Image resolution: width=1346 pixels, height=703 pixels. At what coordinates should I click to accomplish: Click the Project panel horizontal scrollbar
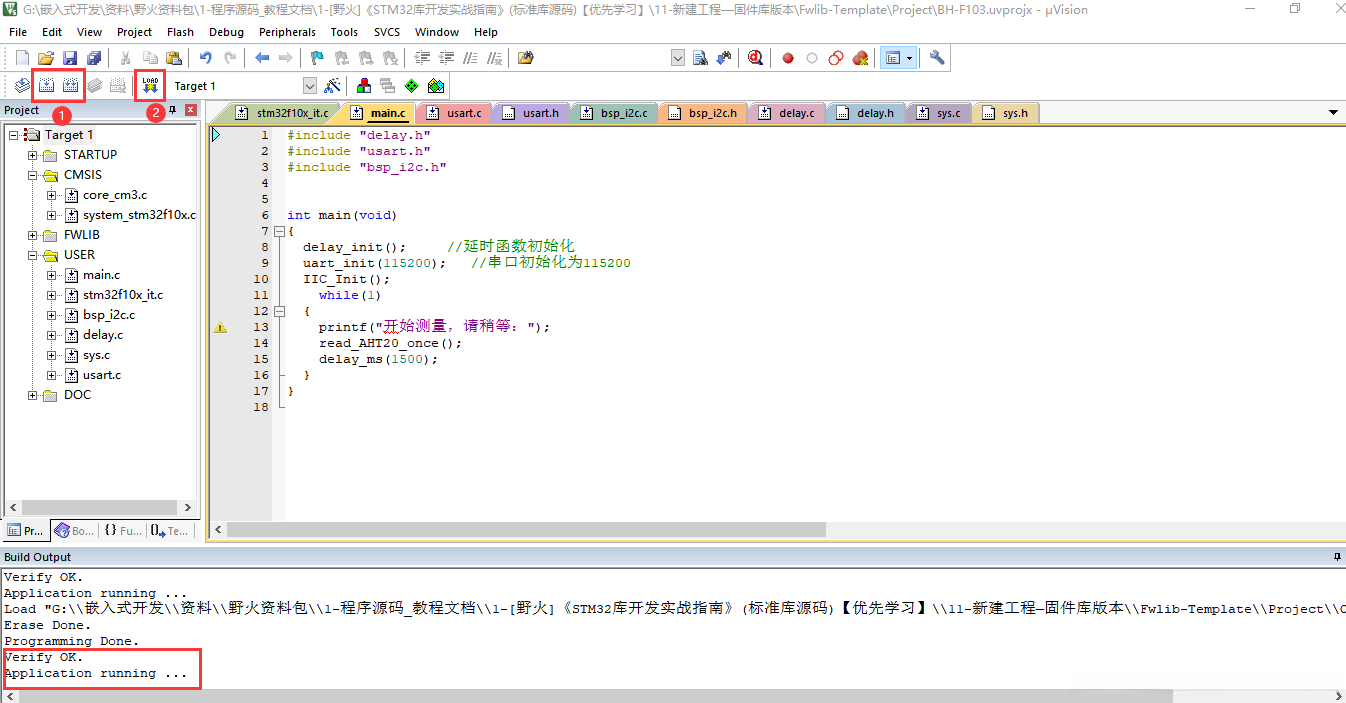pos(100,508)
